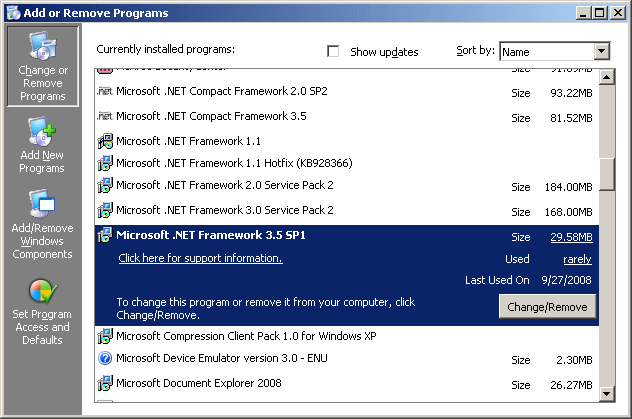Click the Microsoft Device Emulator help-style icon
The image size is (632, 419).
(105, 358)
